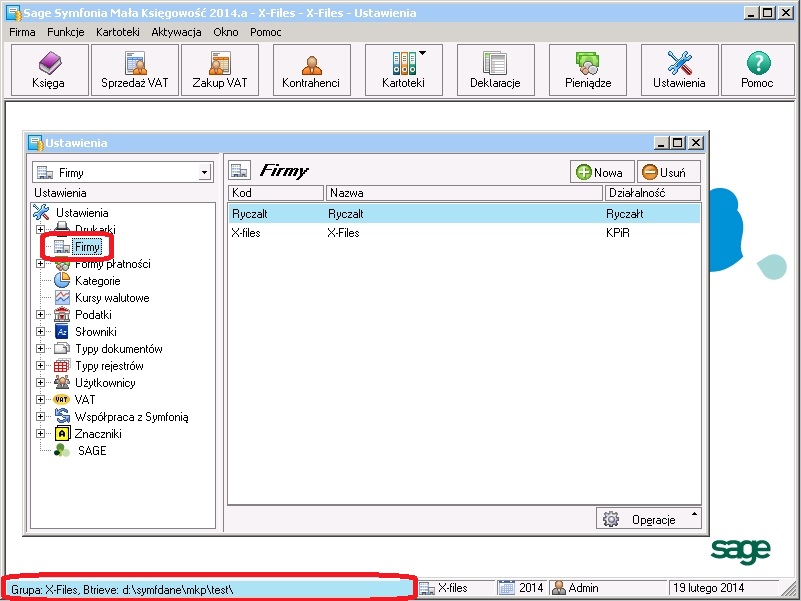
Task: Open the Księga book toolbar button
Action: (50, 70)
